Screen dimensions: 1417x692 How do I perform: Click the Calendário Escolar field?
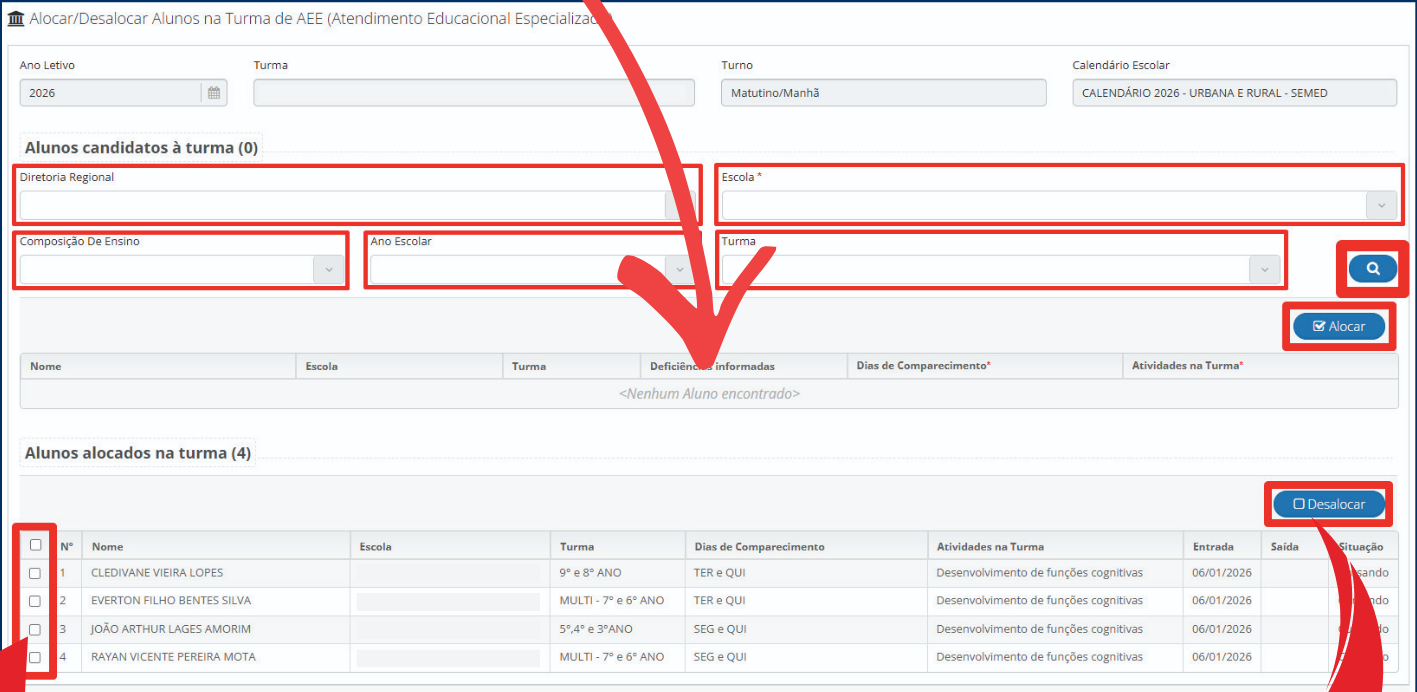click(1234, 93)
